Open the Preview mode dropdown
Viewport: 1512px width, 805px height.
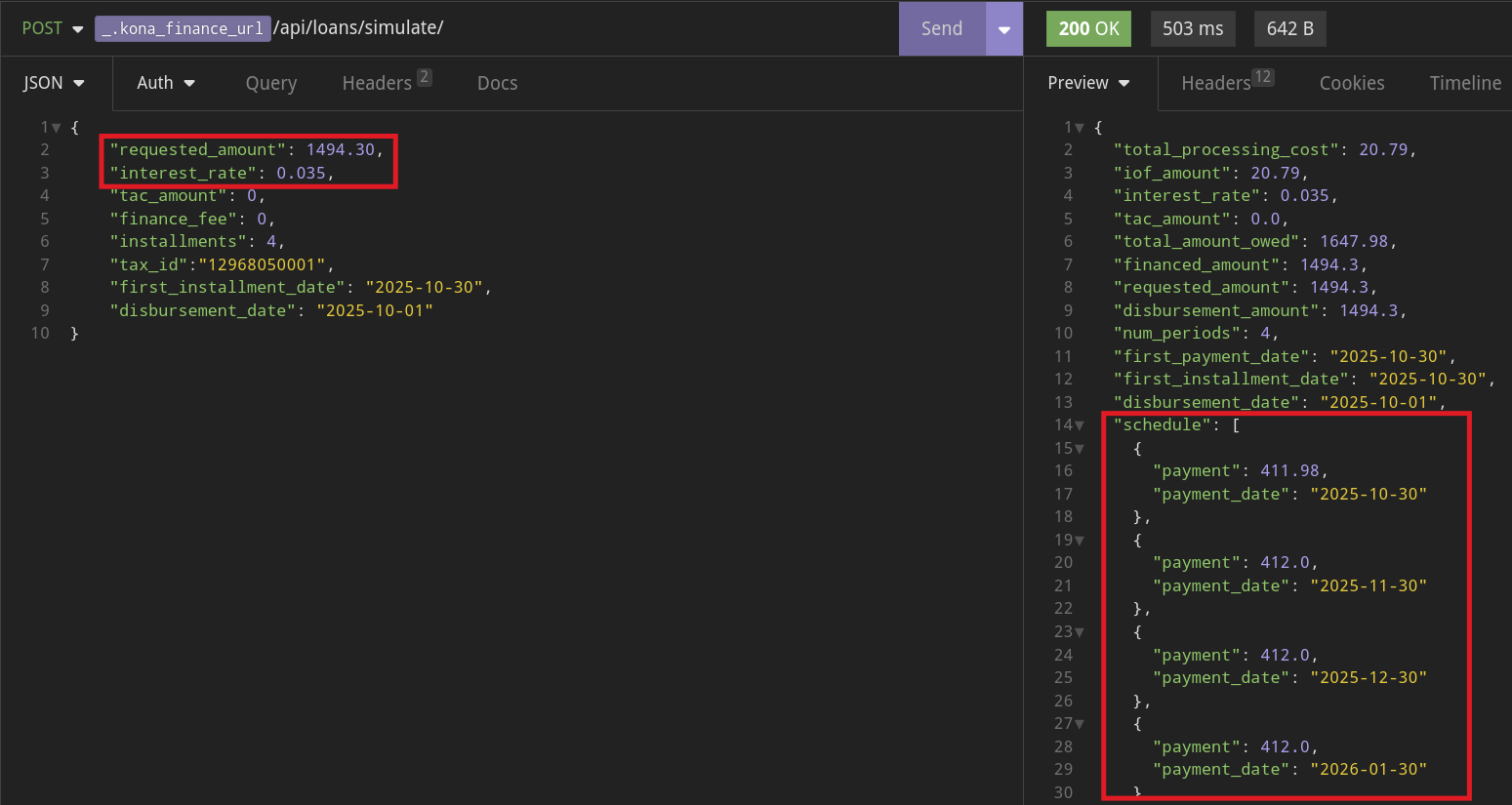pos(1088,83)
